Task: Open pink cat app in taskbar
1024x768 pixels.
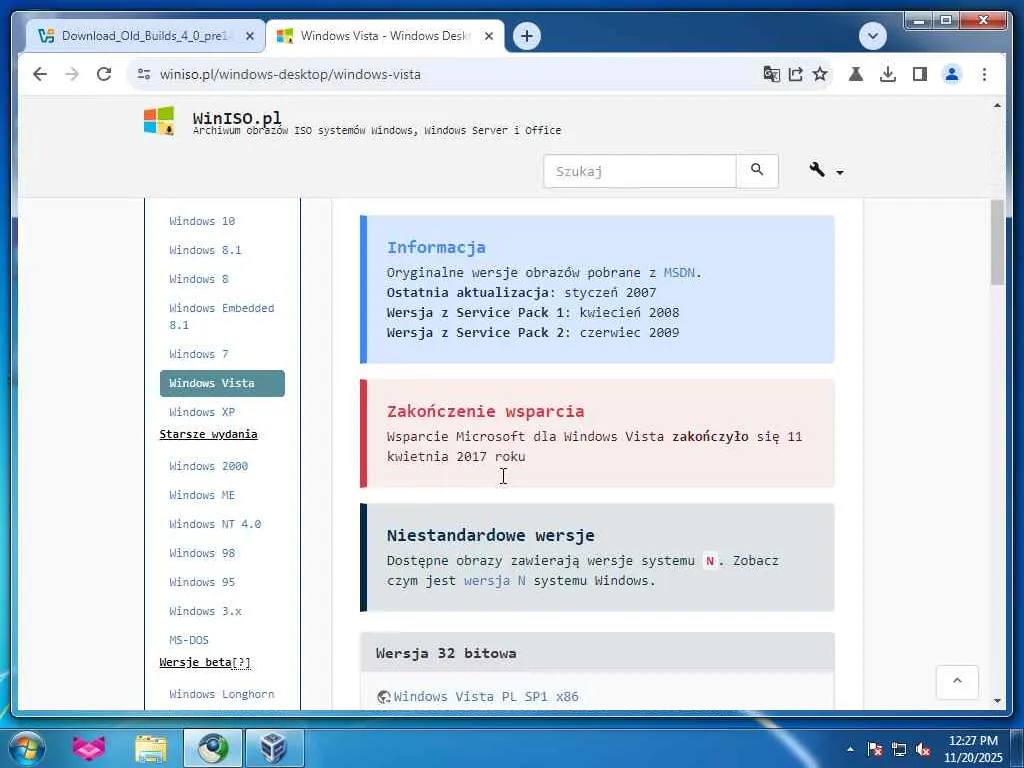Action: pyautogui.click(x=89, y=748)
